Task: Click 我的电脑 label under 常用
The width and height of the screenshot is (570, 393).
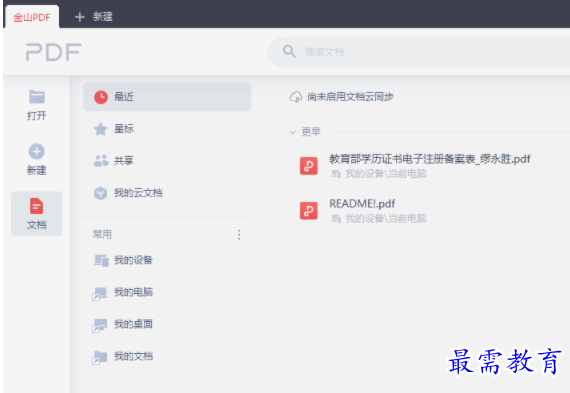Action: coord(133,292)
